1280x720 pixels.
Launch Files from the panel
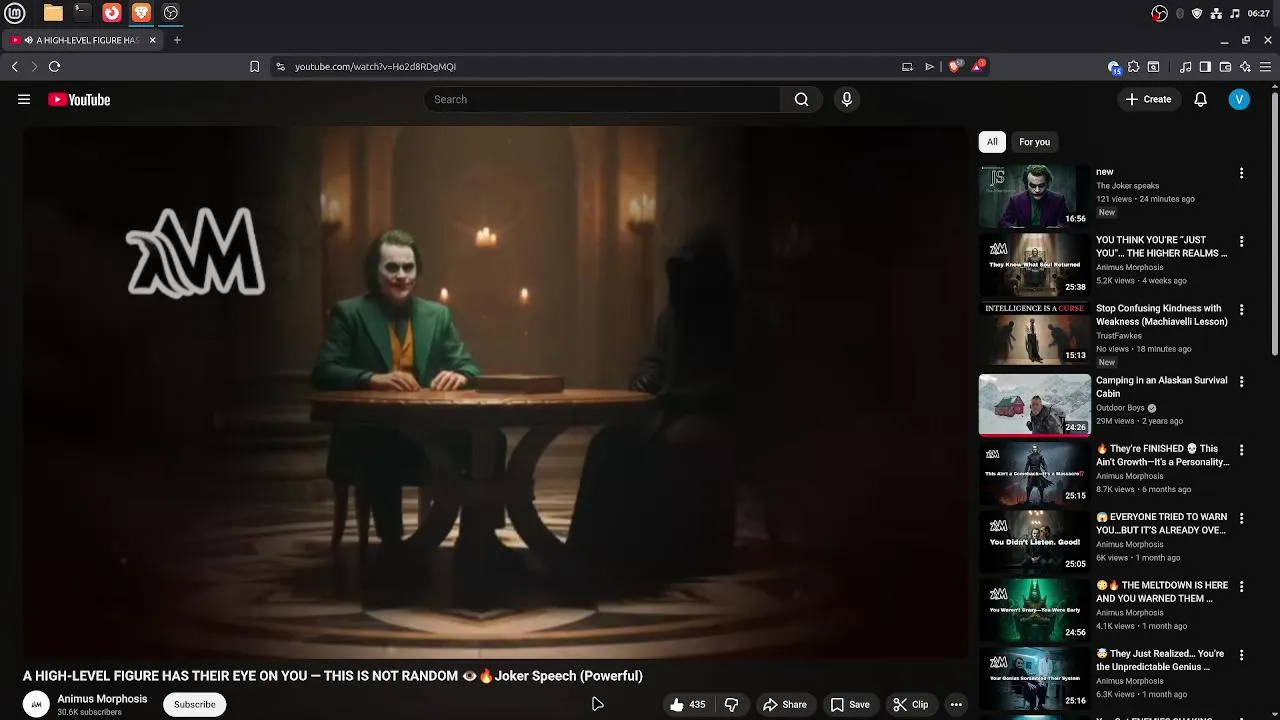coord(53,13)
